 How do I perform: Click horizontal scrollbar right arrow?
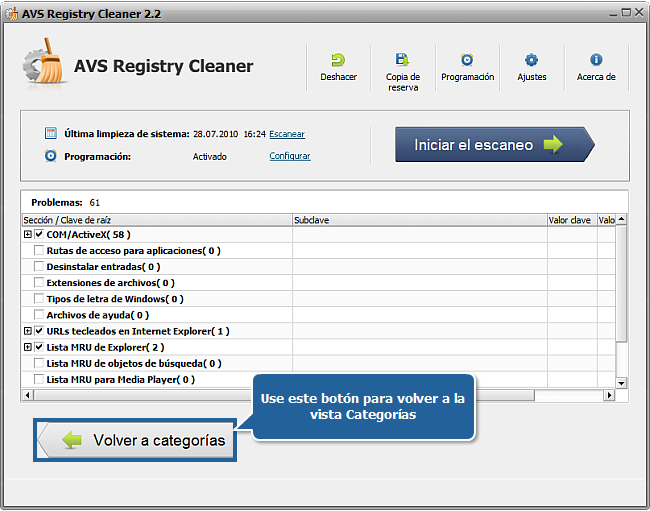(609, 395)
